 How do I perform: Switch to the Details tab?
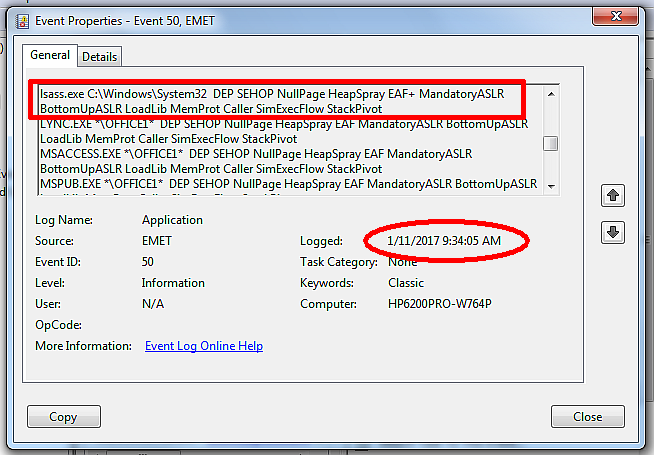pos(99,57)
